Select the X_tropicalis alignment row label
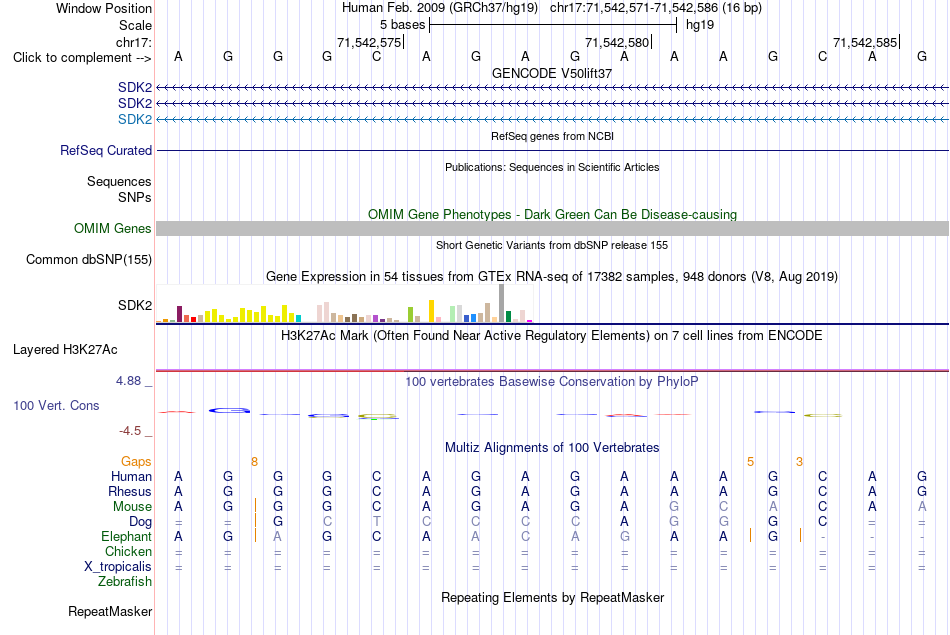 (x=118, y=567)
